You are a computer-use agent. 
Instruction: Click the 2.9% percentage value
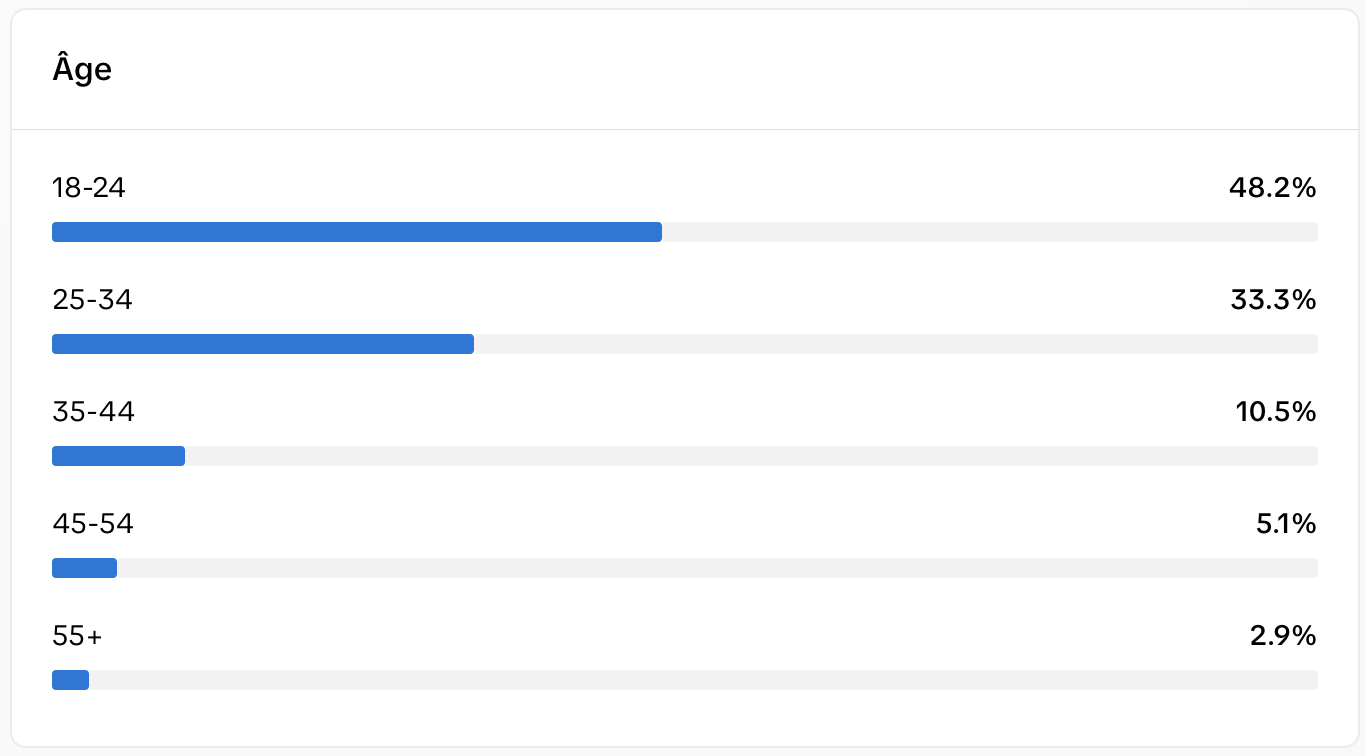[x=1283, y=636]
